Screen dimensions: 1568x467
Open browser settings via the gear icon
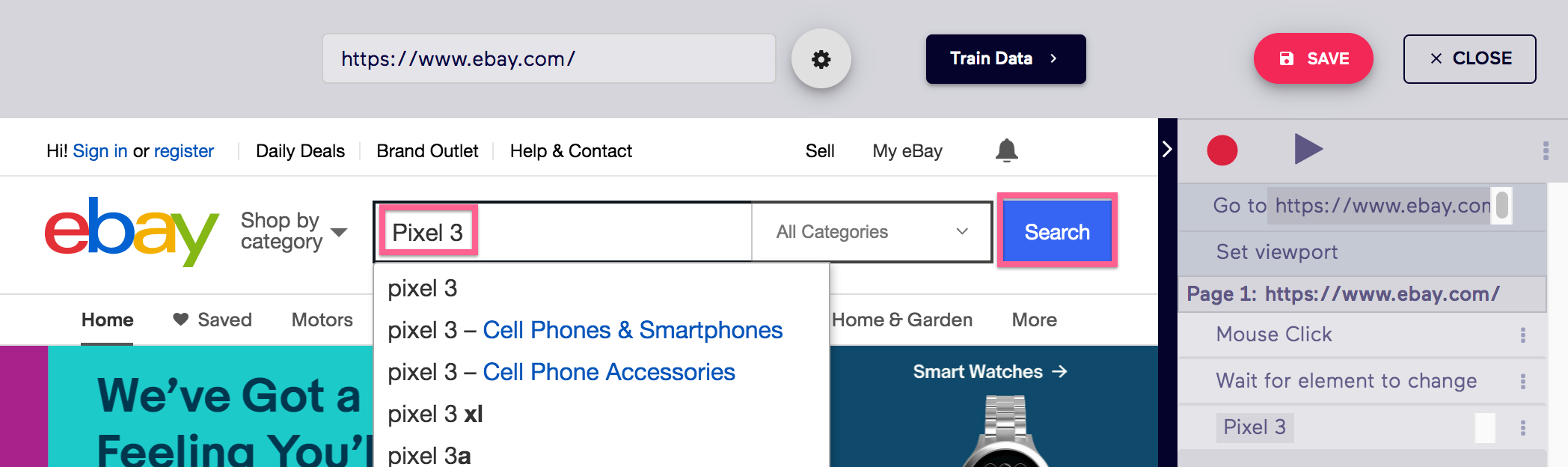point(821,58)
